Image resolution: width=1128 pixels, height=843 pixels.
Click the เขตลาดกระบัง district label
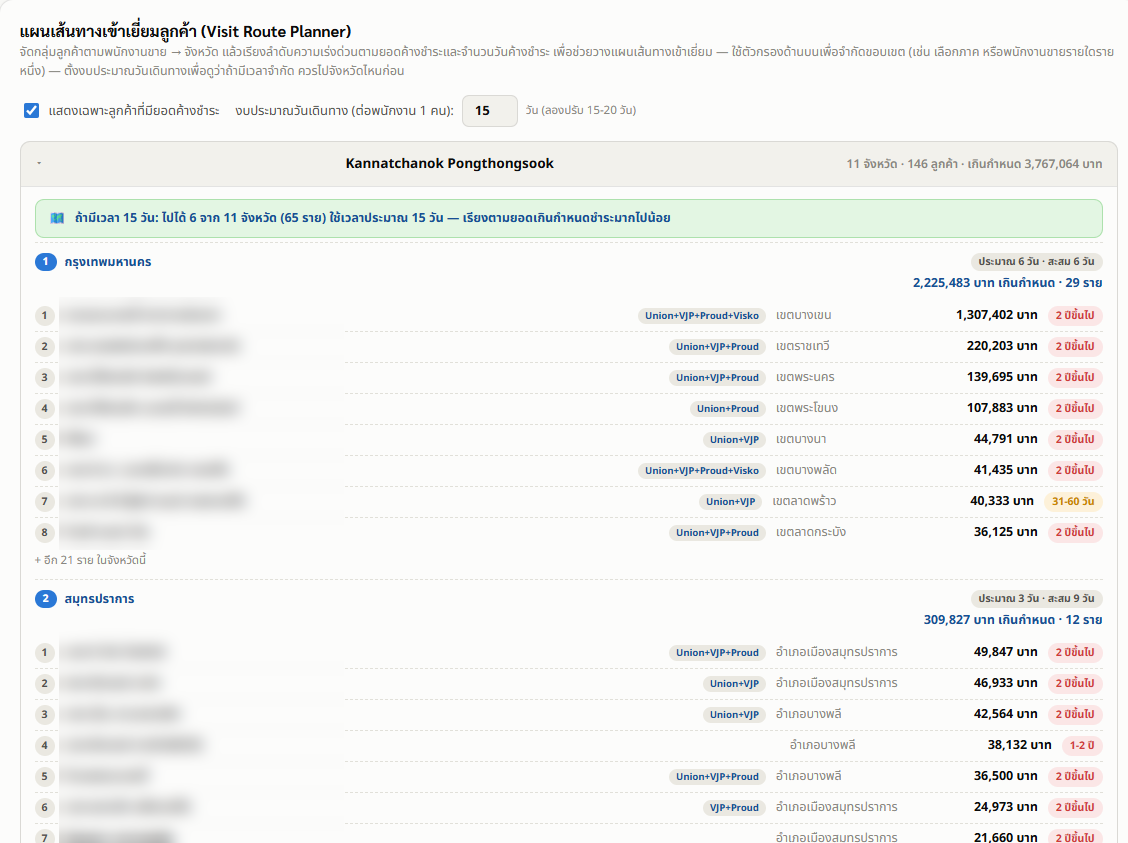811,532
